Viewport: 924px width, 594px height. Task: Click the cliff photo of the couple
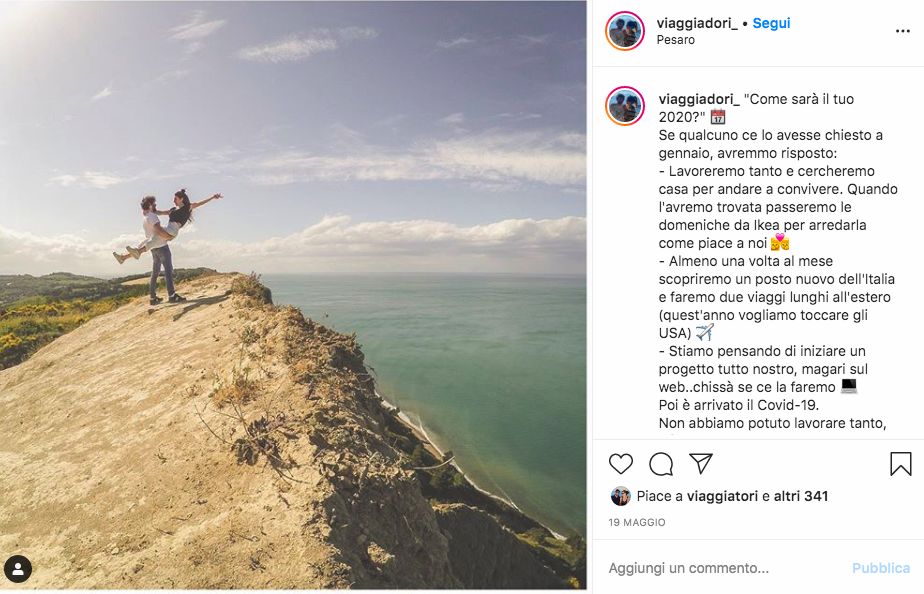point(293,295)
